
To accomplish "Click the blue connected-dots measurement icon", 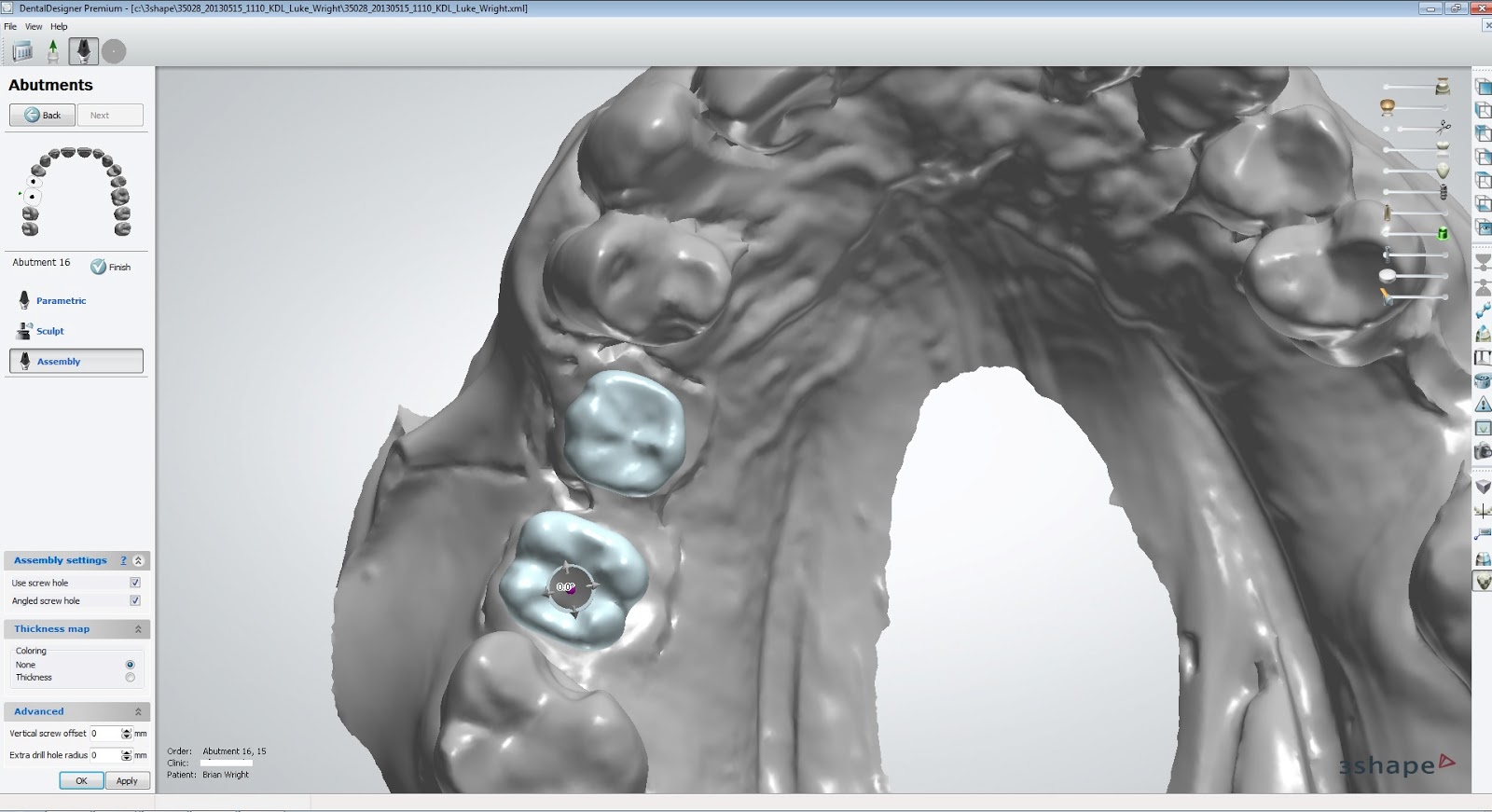I will coord(1483,310).
